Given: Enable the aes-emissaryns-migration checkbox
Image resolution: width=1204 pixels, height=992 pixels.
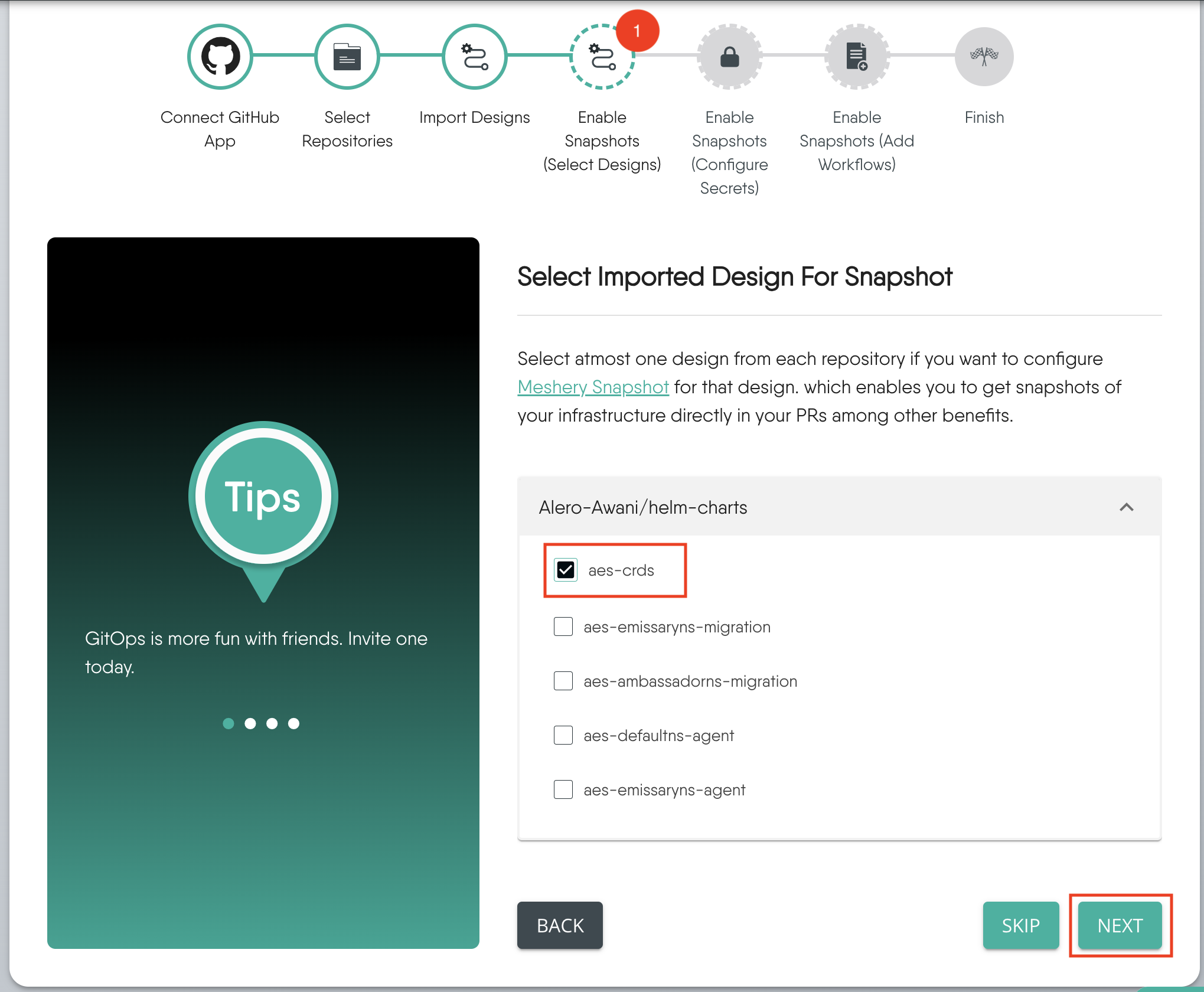Looking at the screenshot, I should 564,626.
